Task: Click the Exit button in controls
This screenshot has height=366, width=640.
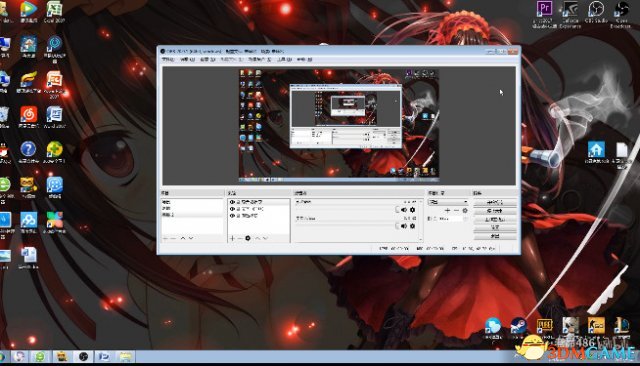Action: [495, 236]
